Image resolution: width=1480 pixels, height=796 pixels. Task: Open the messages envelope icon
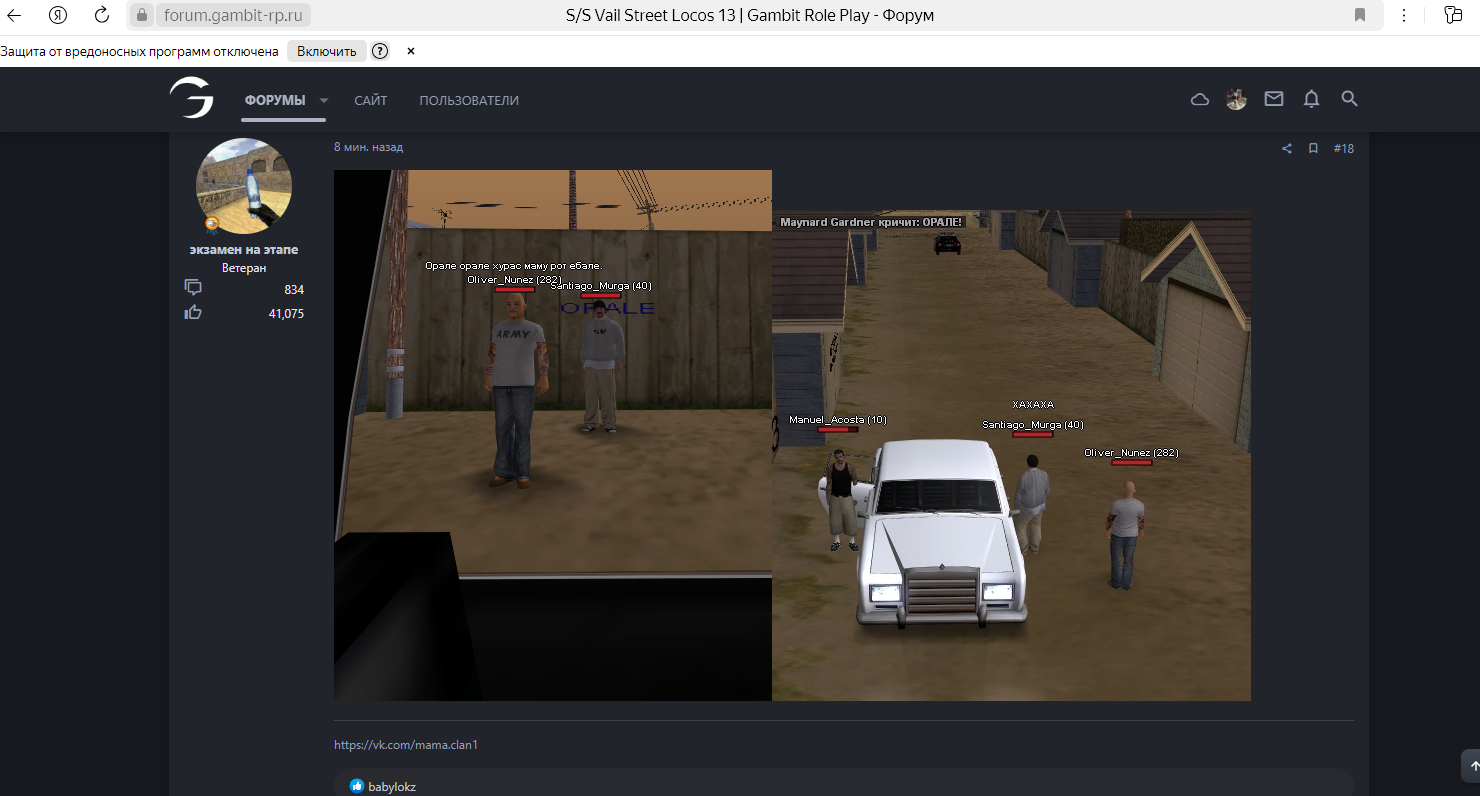[1273, 99]
